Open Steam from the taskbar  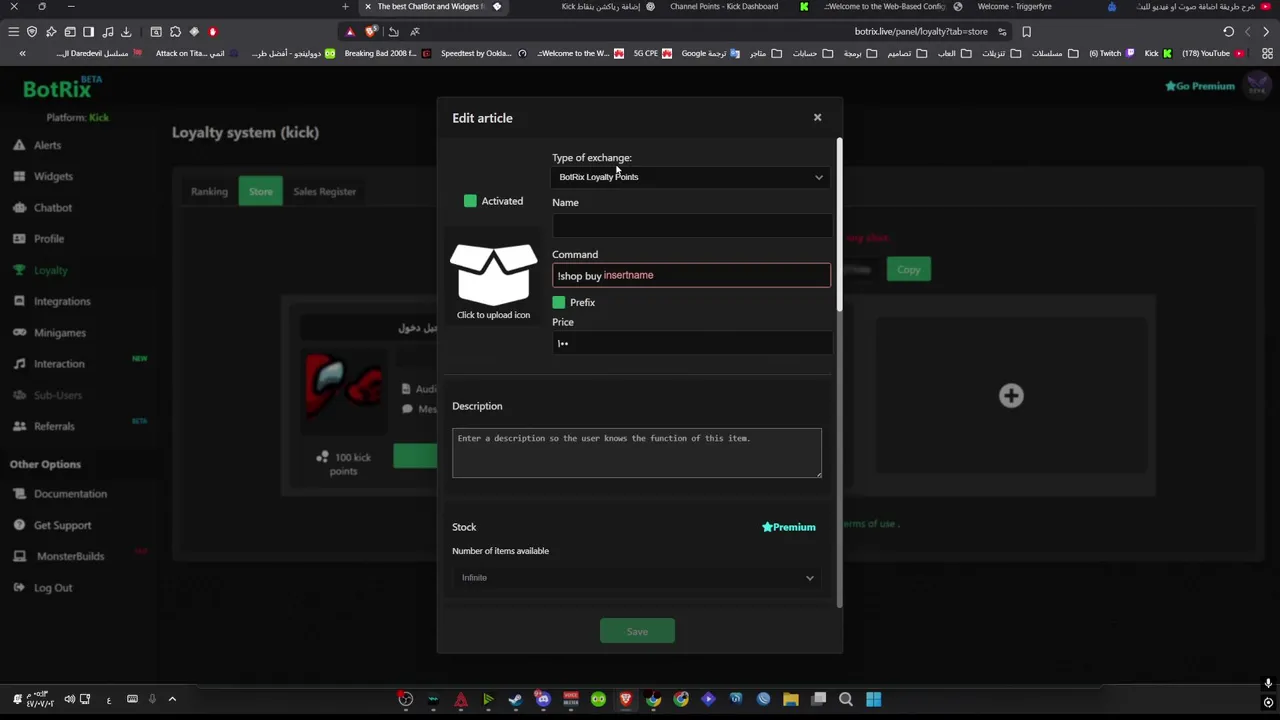(x=515, y=699)
